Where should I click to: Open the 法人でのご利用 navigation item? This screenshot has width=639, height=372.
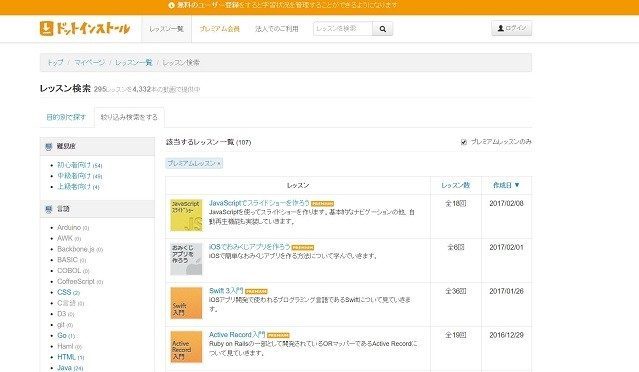pyautogui.click(x=277, y=29)
